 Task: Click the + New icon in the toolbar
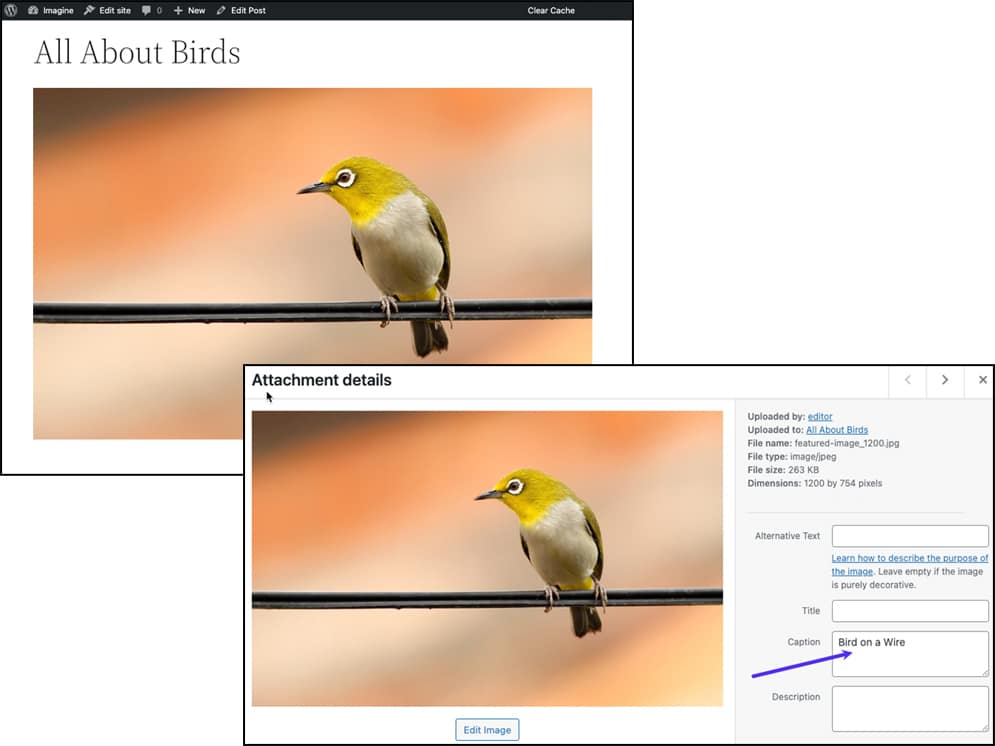(x=187, y=11)
